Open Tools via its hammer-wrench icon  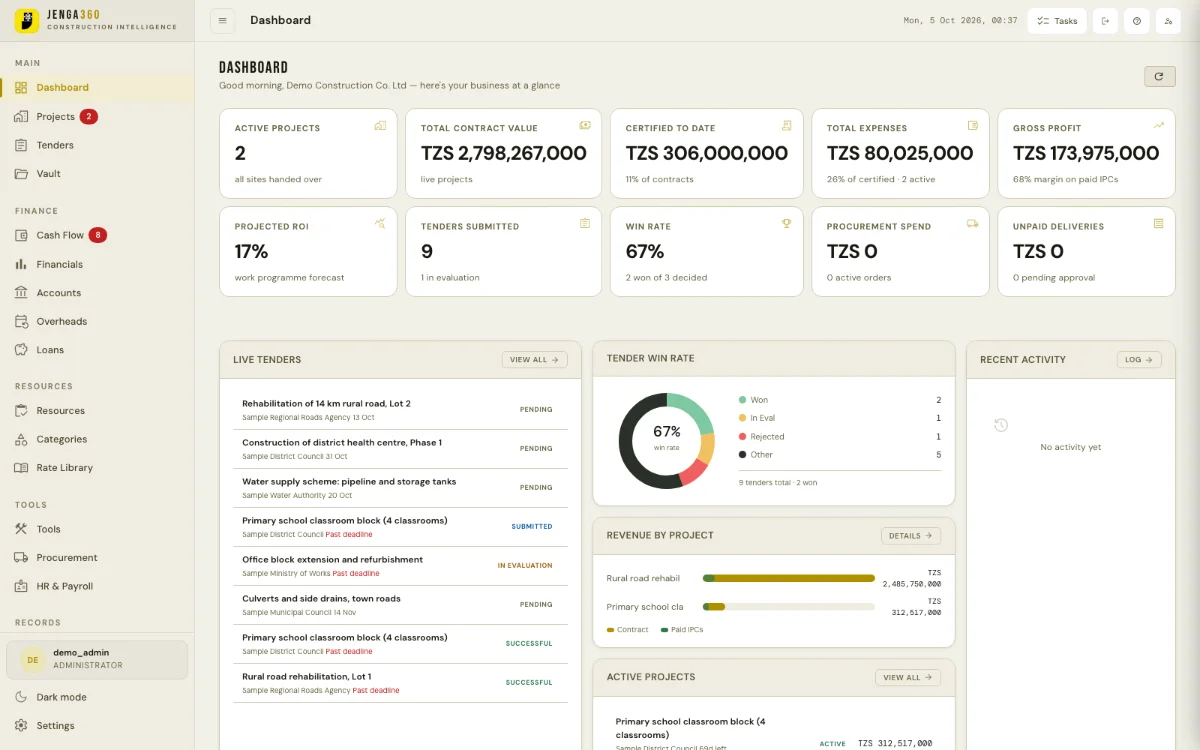tap(21, 529)
